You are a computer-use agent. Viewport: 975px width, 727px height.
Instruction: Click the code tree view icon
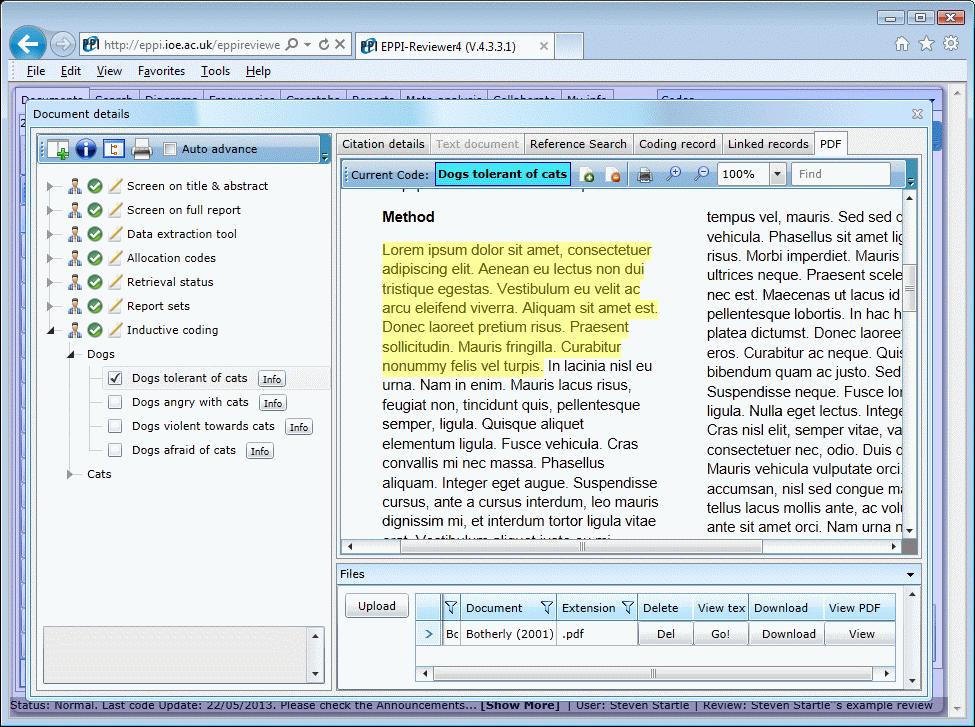tap(114, 149)
